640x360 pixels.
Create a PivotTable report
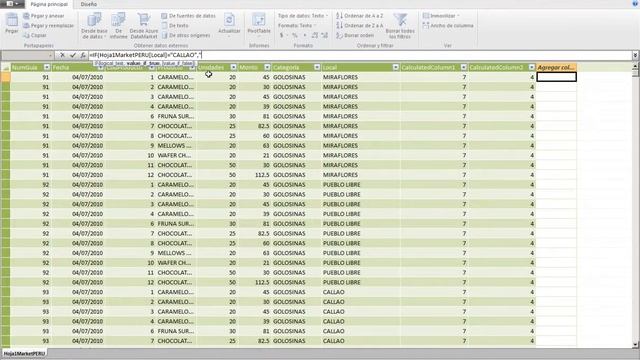[x=259, y=23]
